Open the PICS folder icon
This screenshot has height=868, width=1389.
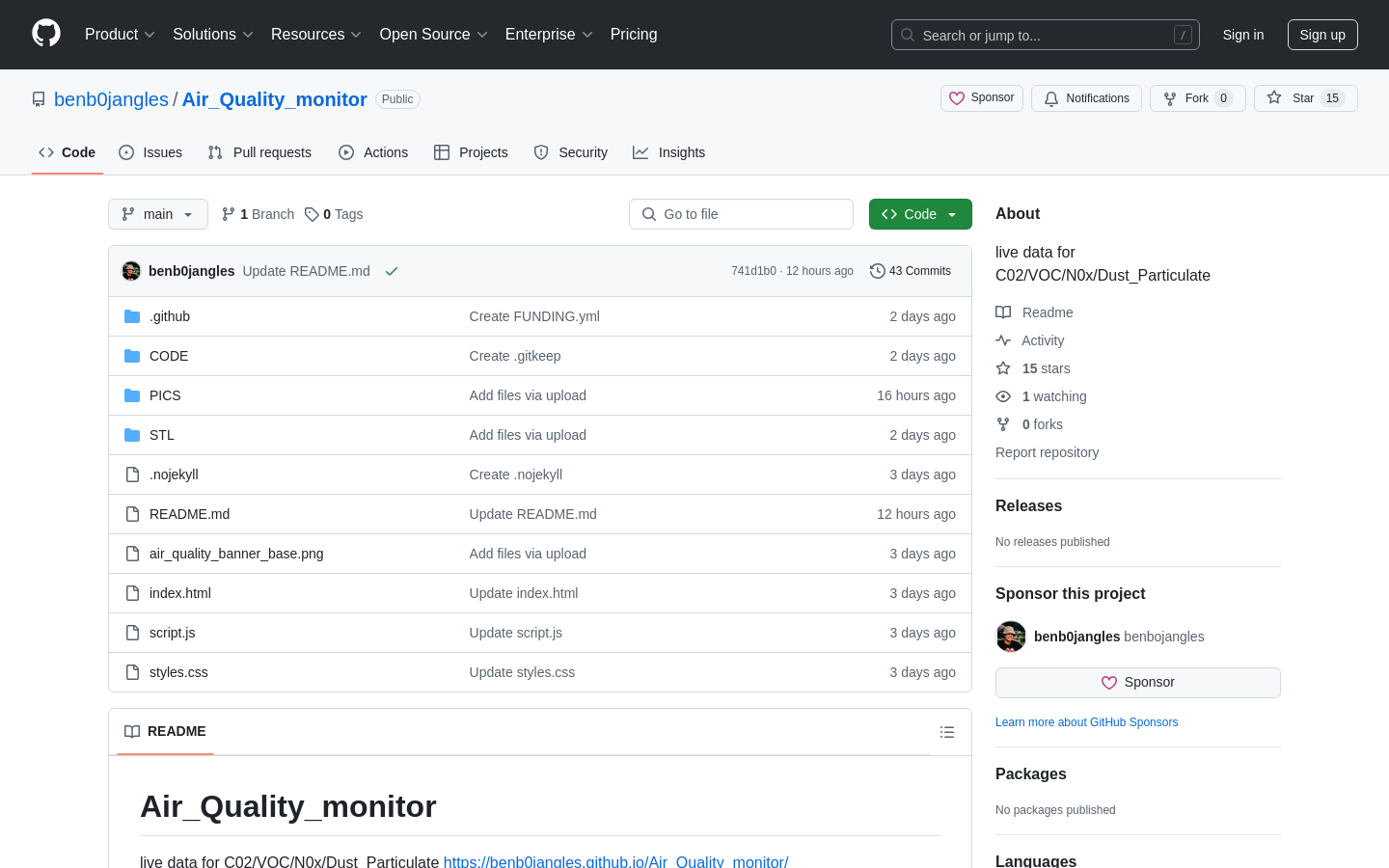click(x=132, y=395)
